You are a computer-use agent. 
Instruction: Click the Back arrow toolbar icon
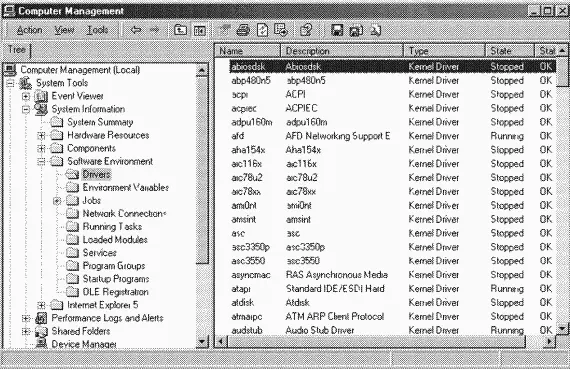tap(136, 30)
